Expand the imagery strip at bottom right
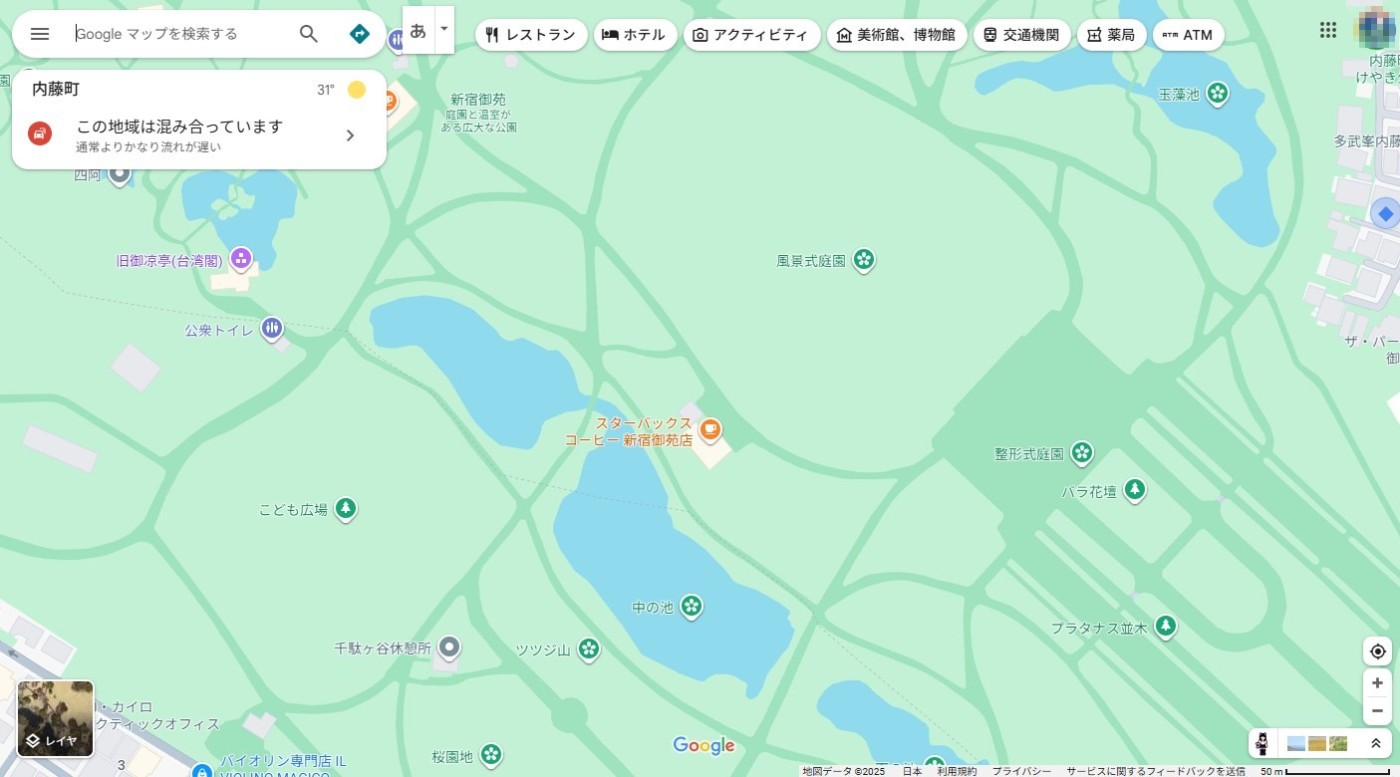The image size is (1400, 777). [1376, 743]
